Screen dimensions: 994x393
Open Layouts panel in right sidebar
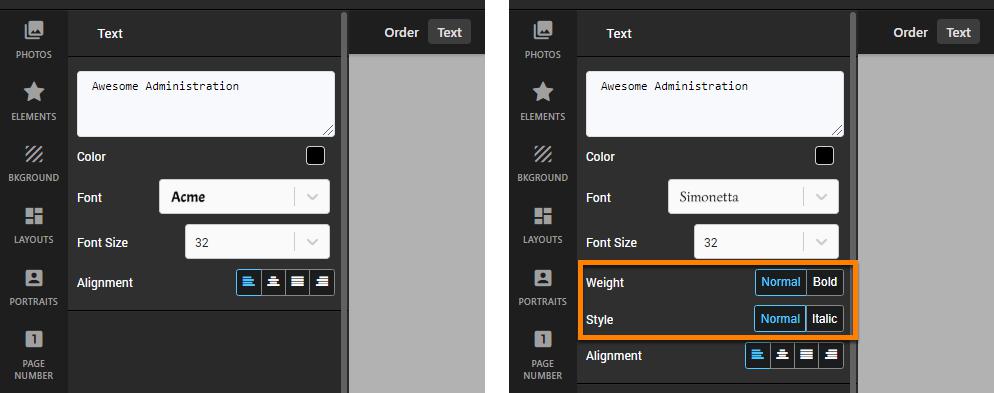point(543,225)
